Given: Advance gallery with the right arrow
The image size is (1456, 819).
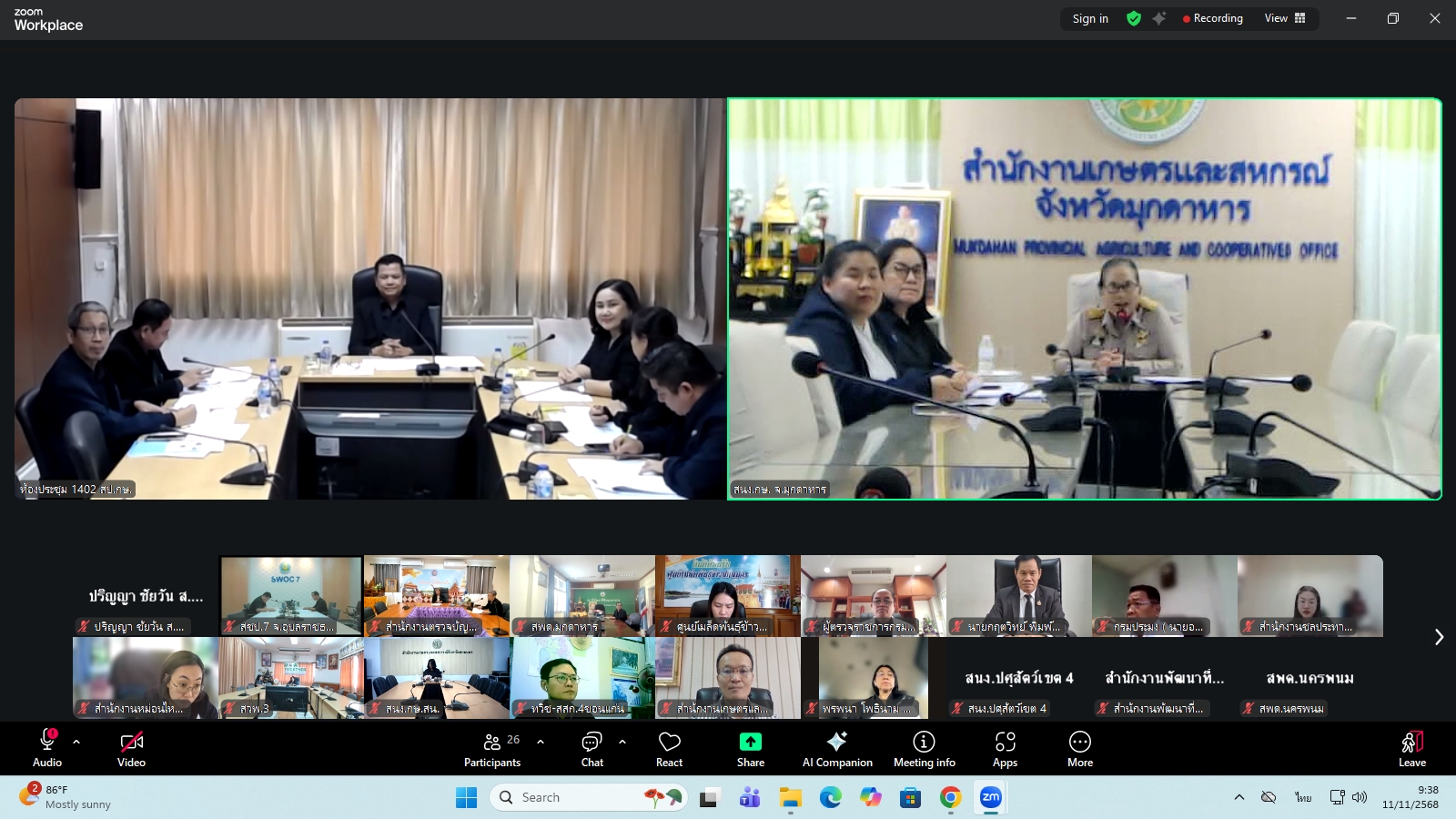Looking at the screenshot, I should [x=1440, y=637].
